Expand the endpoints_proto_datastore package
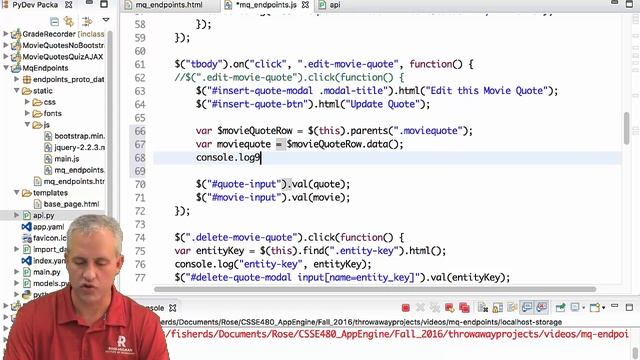640x360 pixels. [17, 79]
